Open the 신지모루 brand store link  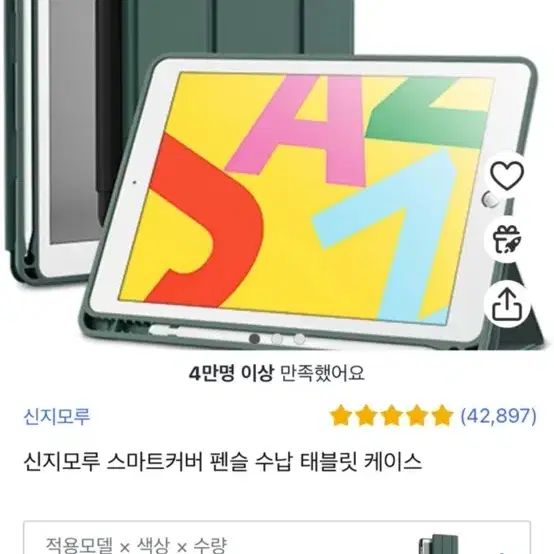click(x=57, y=416)
